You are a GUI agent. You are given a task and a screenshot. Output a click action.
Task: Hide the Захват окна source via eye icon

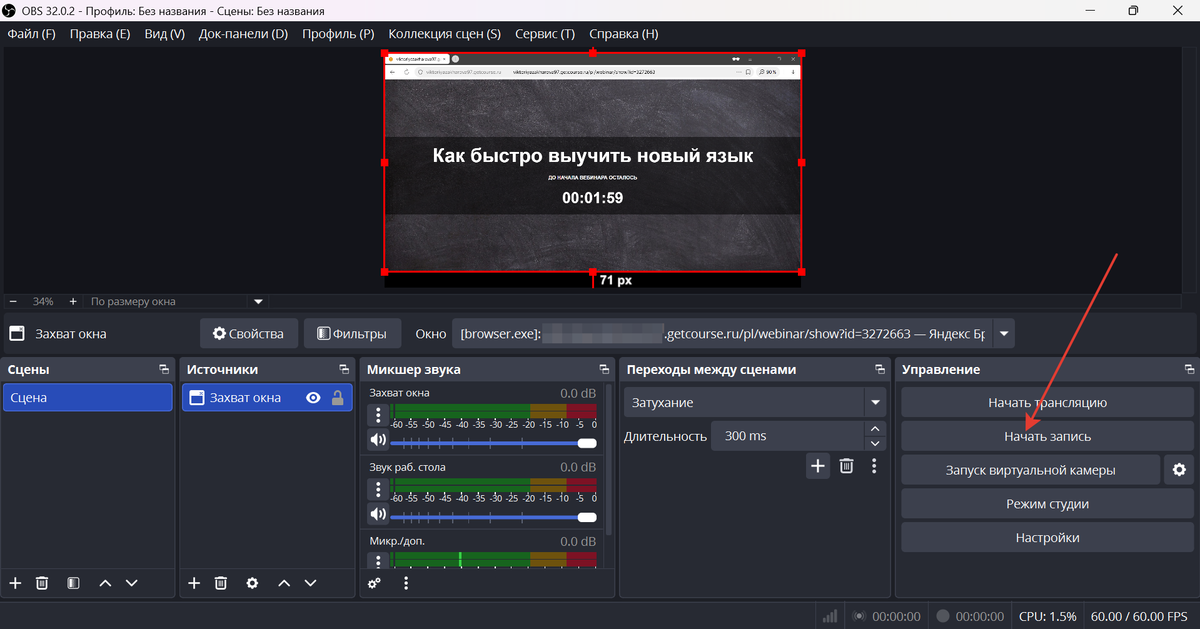(313, 398)
